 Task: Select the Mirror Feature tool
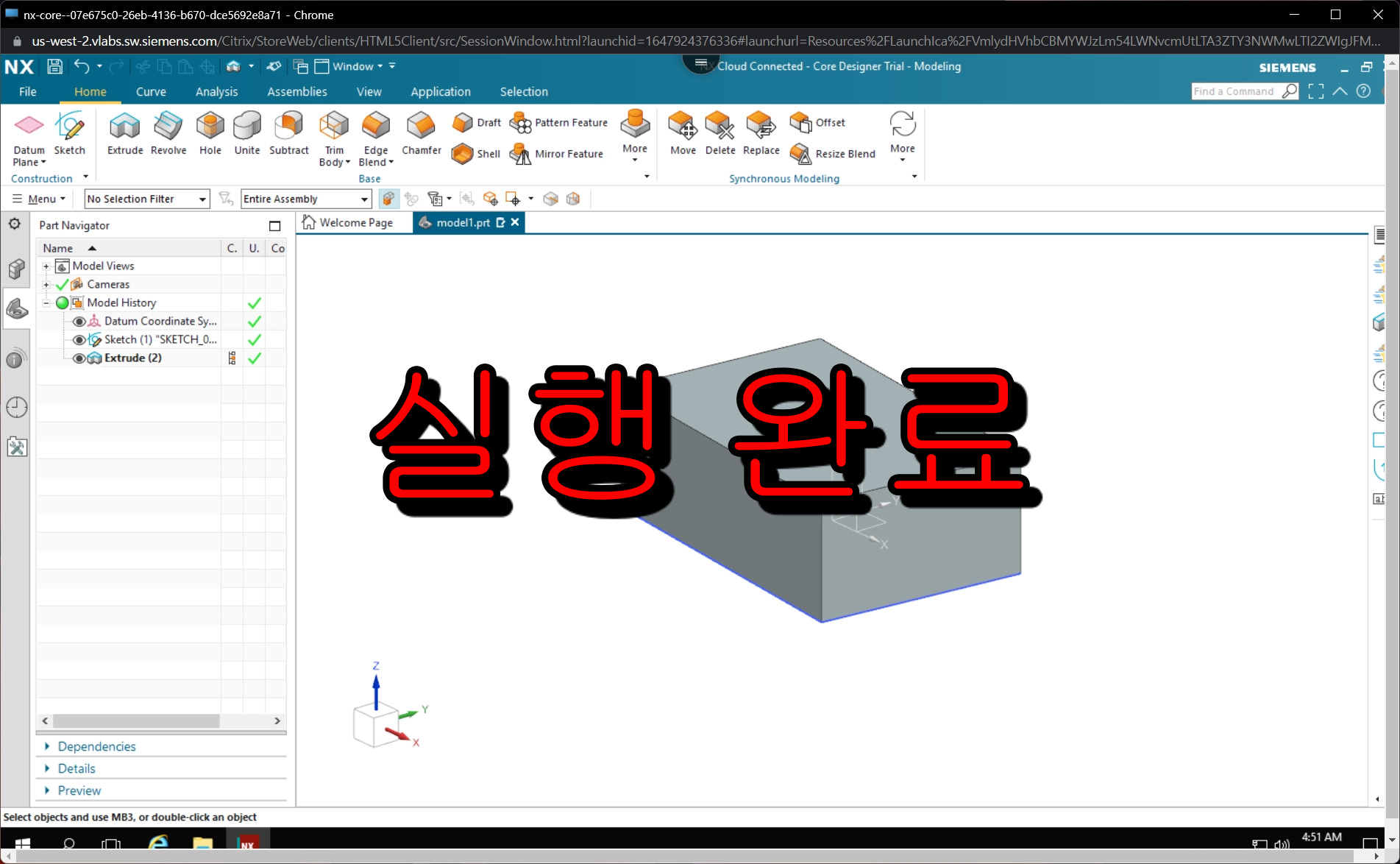coord(558,154)
